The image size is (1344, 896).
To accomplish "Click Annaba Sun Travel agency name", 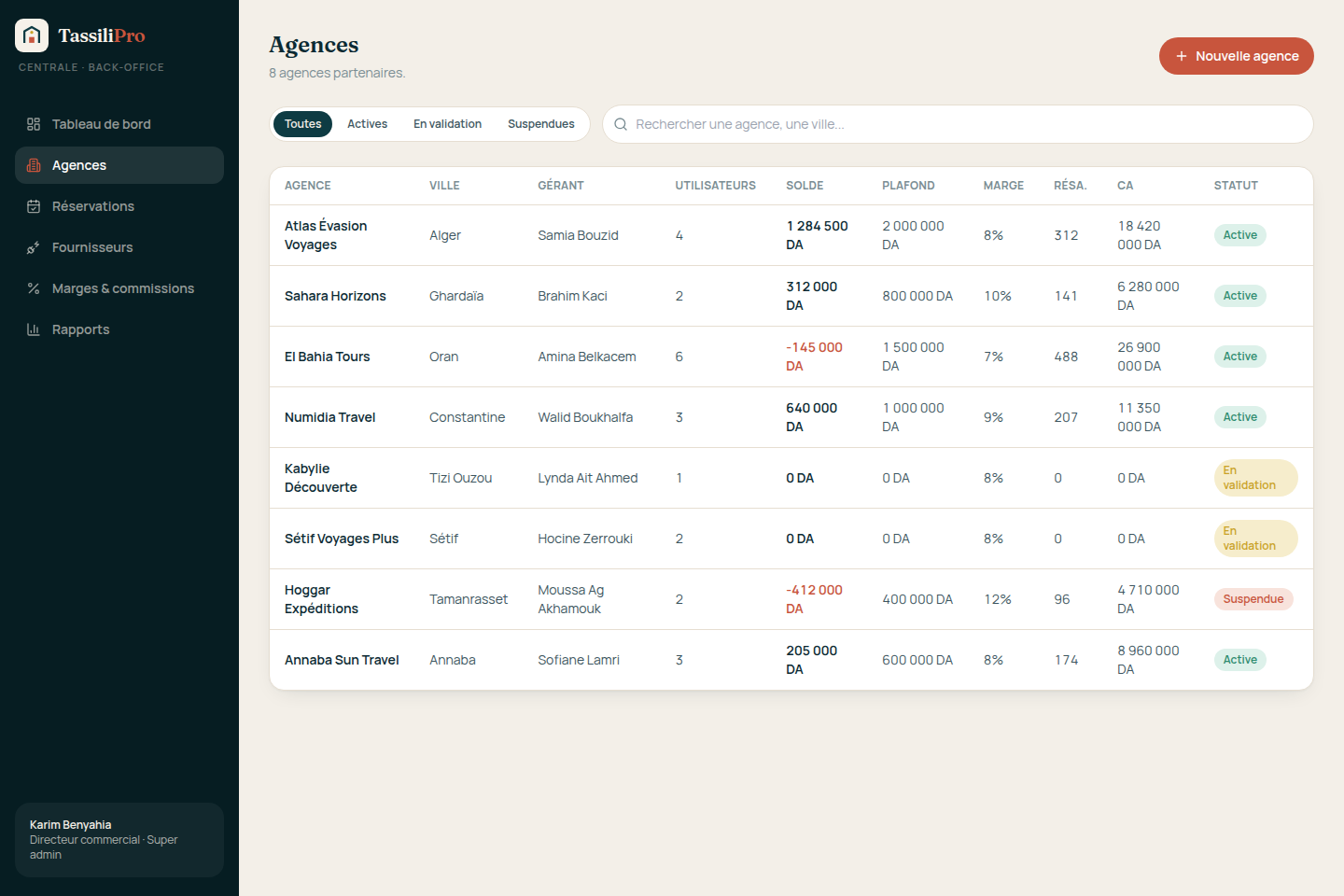I will pyautogui.click(x=342, y=660).
